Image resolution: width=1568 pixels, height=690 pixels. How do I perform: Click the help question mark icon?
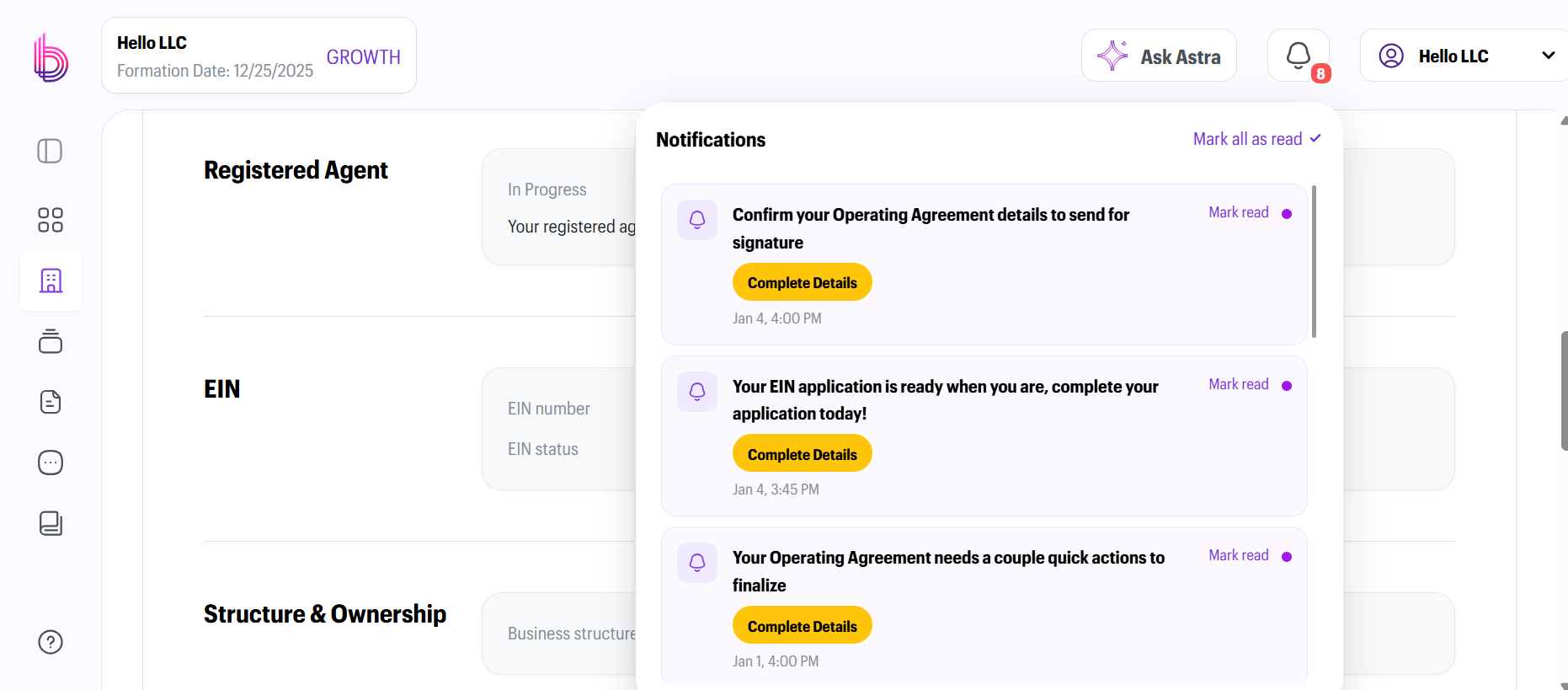coord(51,642)
